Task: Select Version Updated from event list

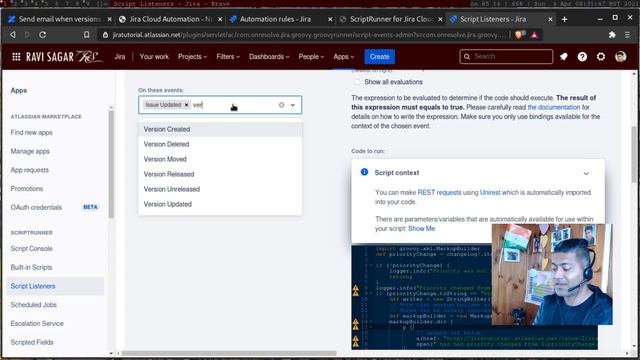Action: click(x=220, y=204)
